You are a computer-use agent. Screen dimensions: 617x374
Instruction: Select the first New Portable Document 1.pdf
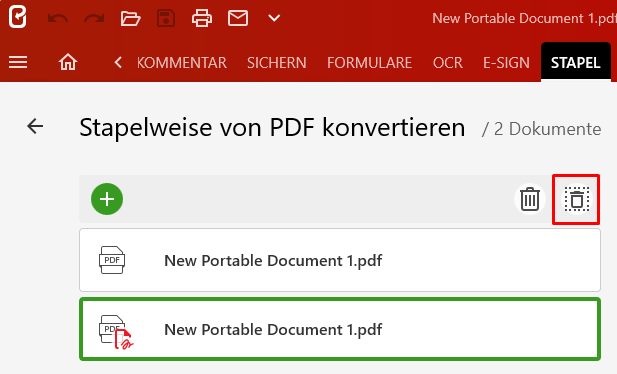click(x=340, y=260)
